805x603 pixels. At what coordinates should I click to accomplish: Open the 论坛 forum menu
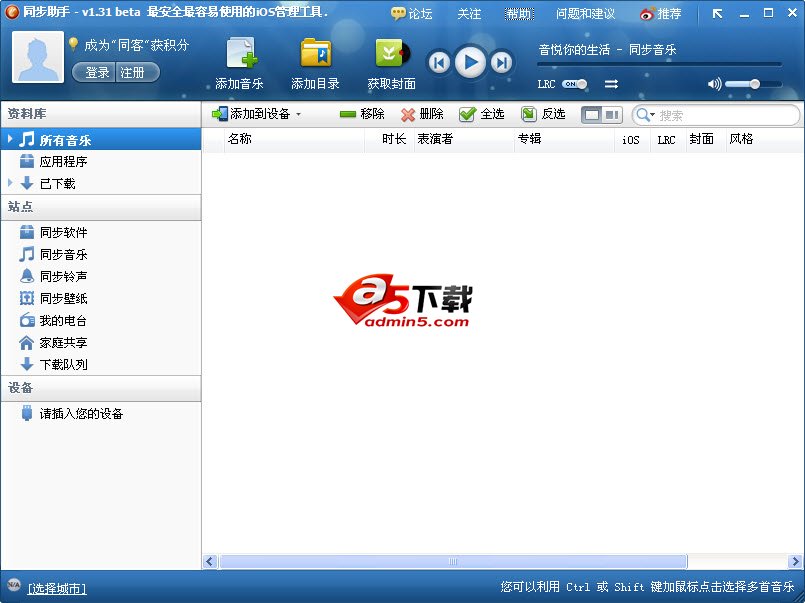pyautogui.click(x=412, y=13)
